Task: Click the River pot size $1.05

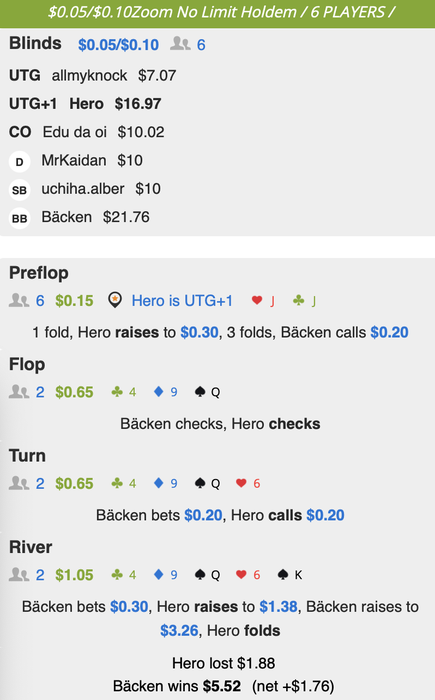Action: pos(74,575)
